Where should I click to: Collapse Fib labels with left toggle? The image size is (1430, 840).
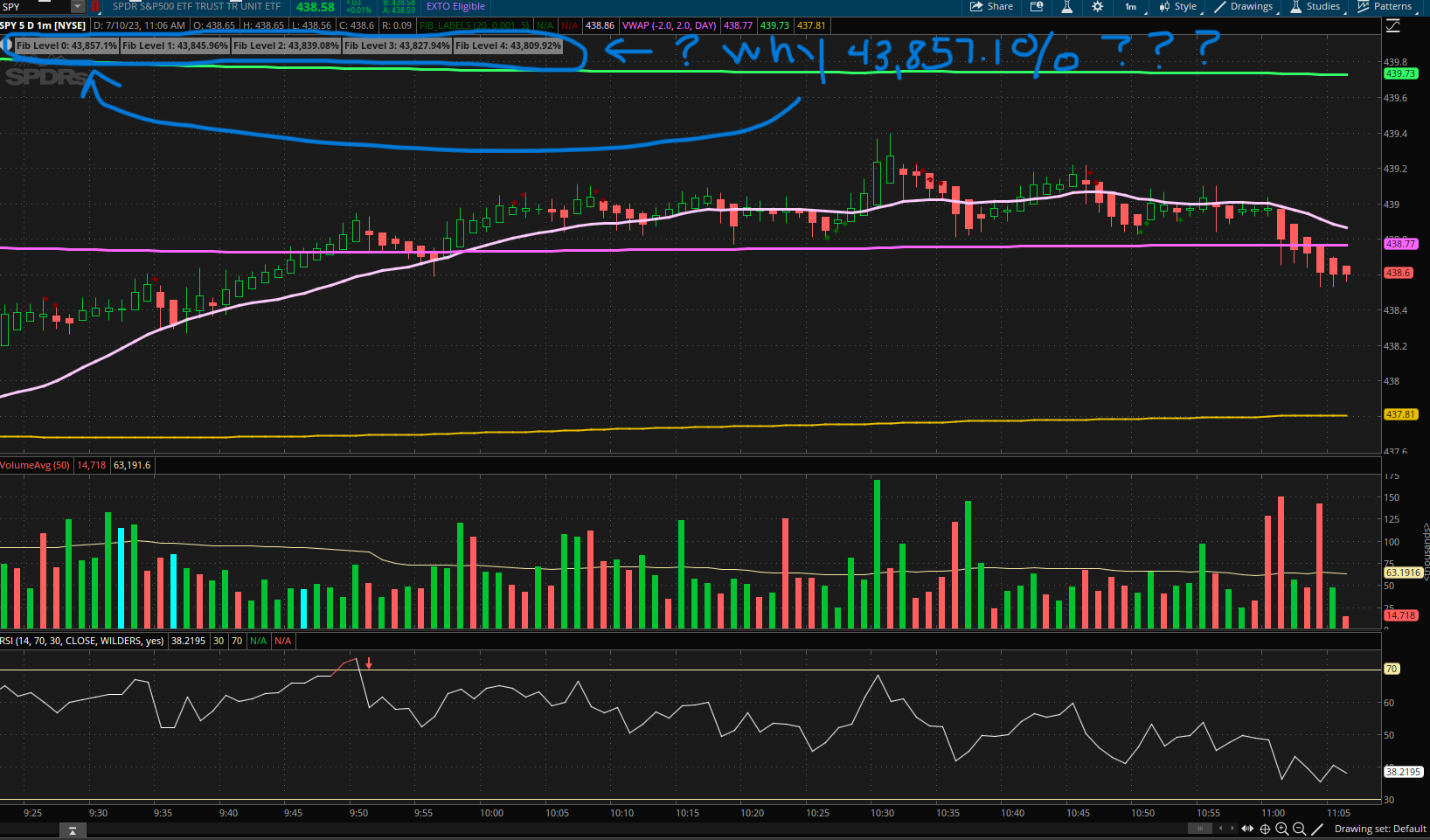click(7, 45)
